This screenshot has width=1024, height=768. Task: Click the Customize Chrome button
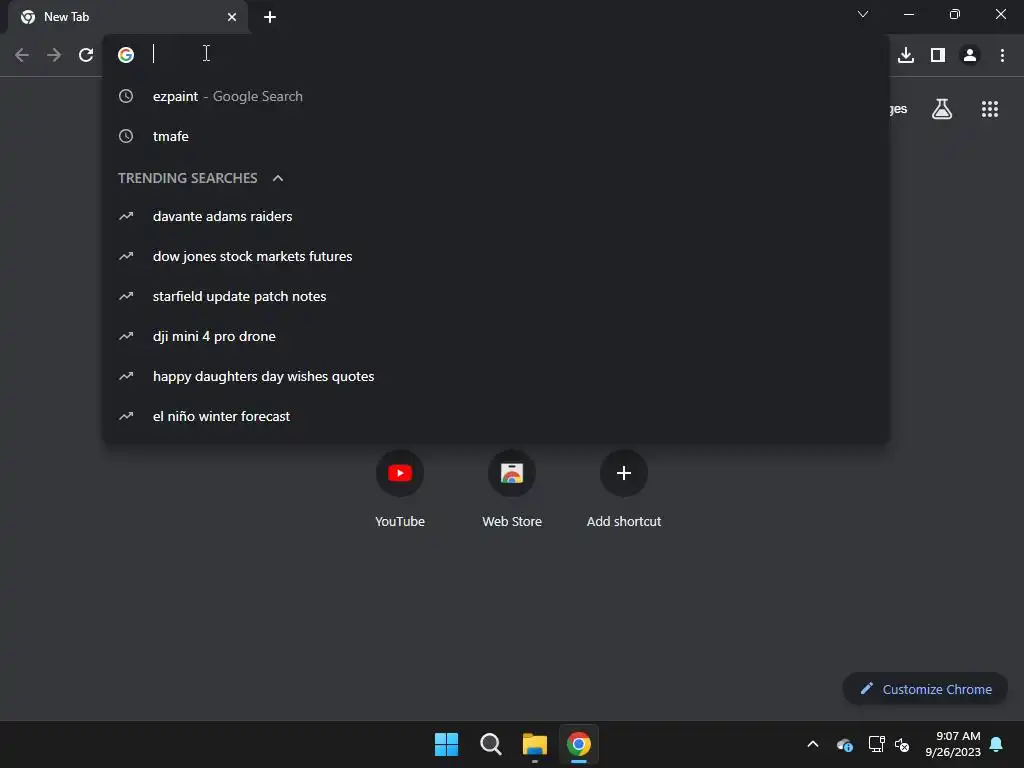tap(925, 689)
